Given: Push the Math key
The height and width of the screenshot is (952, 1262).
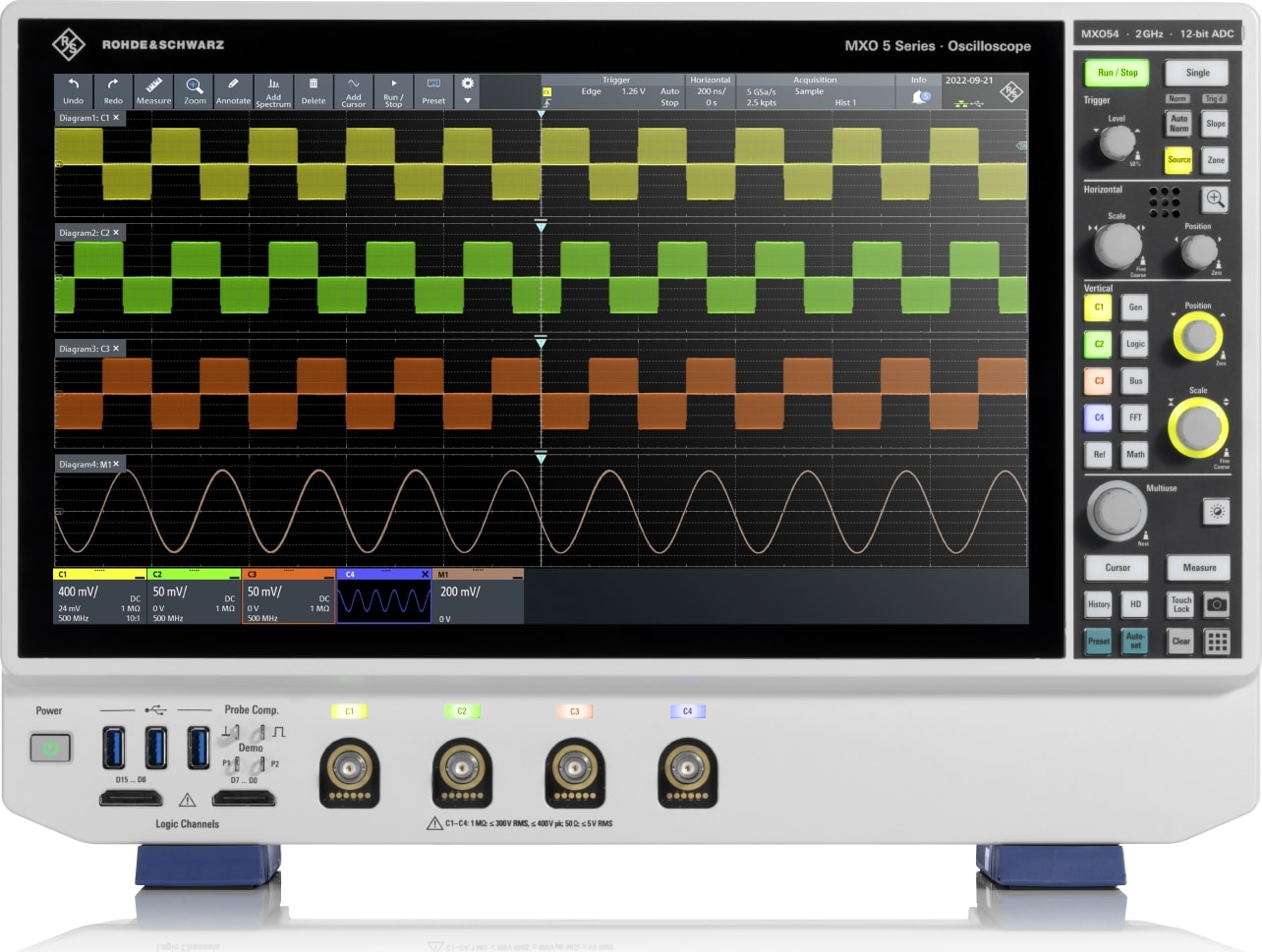Looking at the screenshot, I should coord(1135,454).
